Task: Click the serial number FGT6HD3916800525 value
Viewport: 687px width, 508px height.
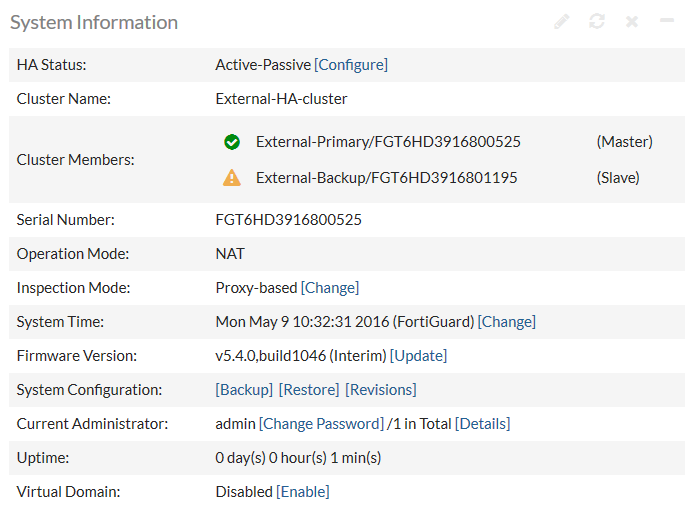Action: (289, 219)
